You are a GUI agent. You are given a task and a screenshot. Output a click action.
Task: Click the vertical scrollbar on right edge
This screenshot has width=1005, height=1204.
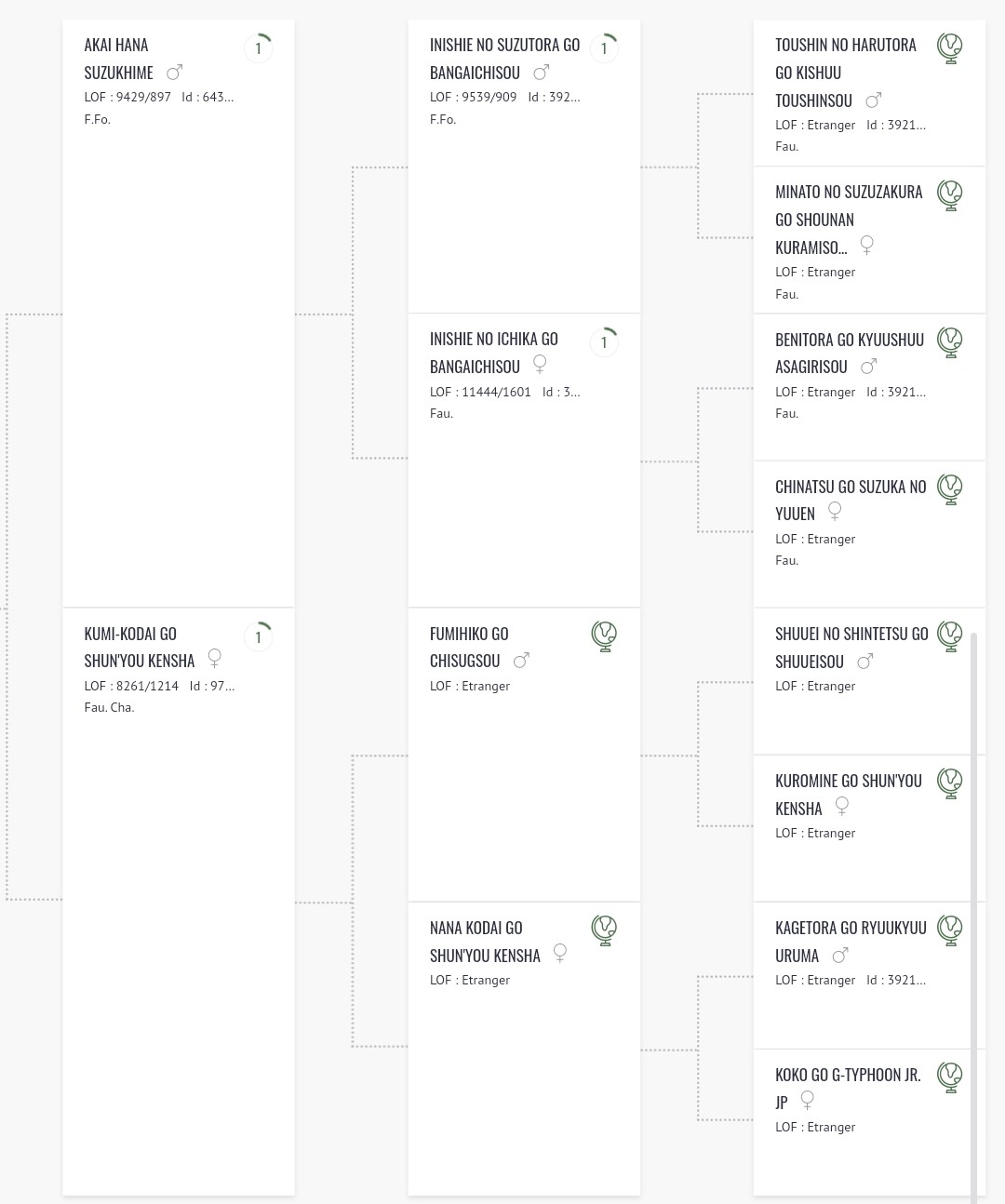[x=973, y=916]
